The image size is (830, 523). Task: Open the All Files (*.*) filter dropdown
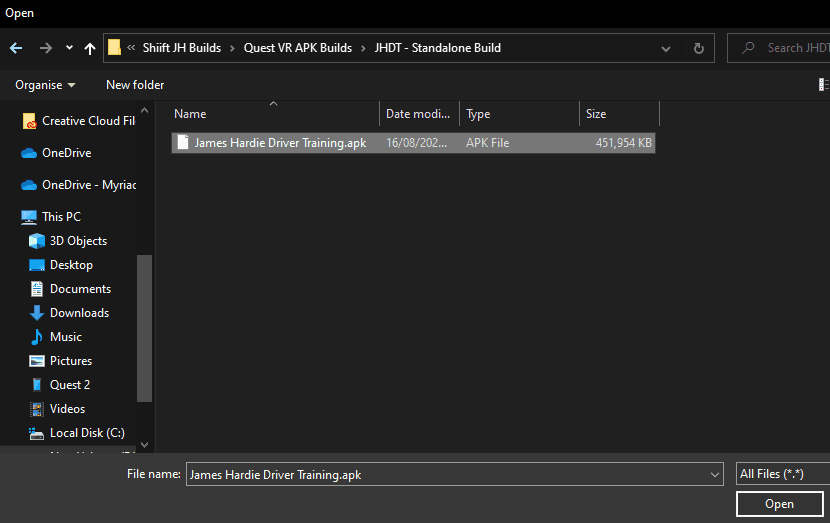point(783,474)
